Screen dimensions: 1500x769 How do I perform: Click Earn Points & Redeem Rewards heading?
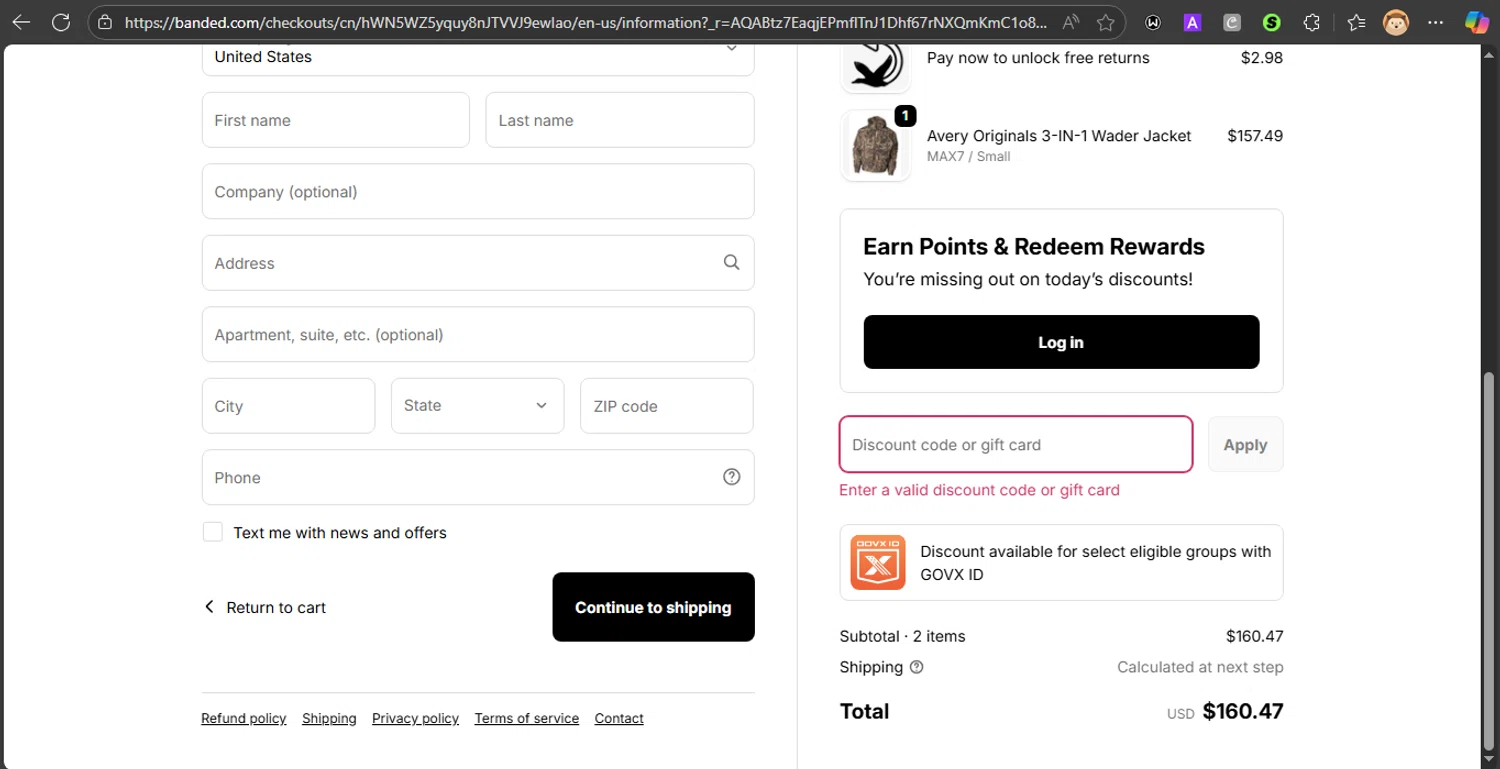pos(1034,246)
